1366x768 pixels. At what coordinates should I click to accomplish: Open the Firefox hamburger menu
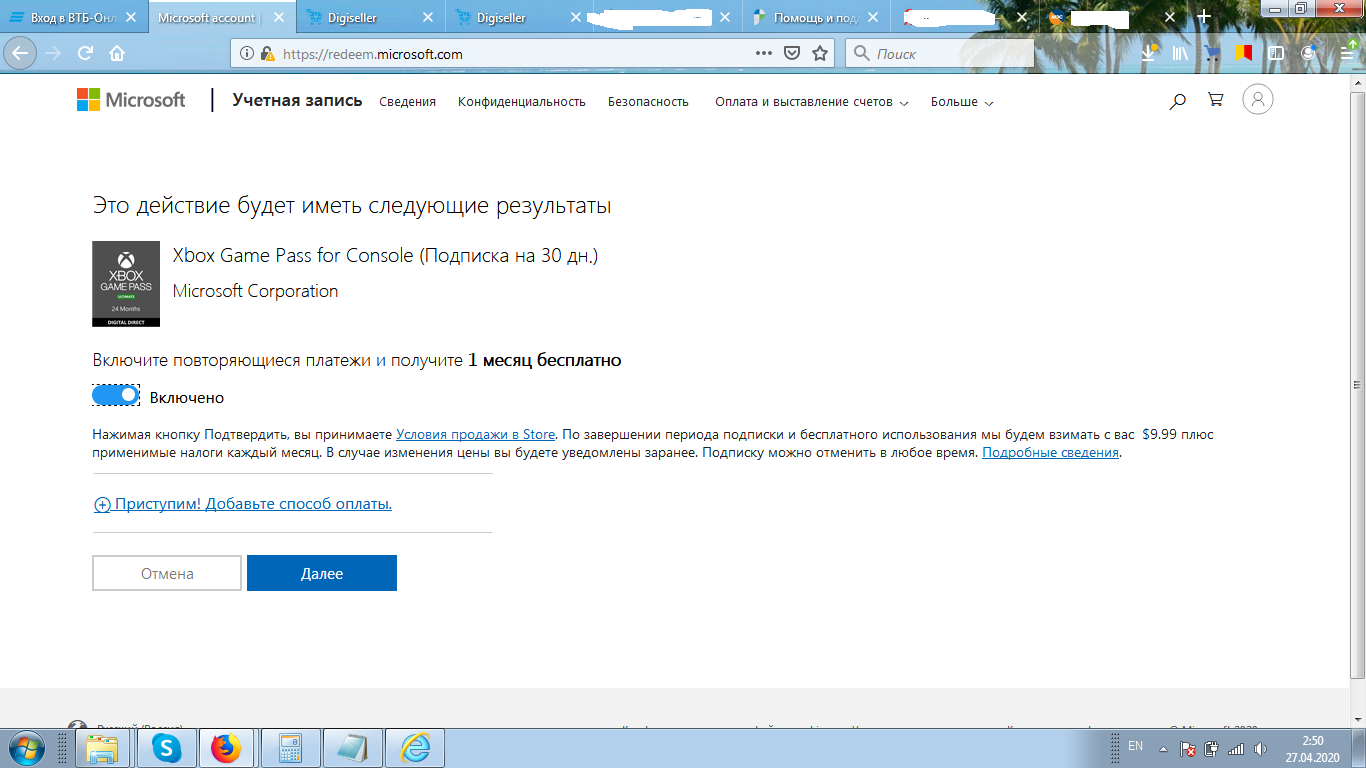[x=1347, y=54]
